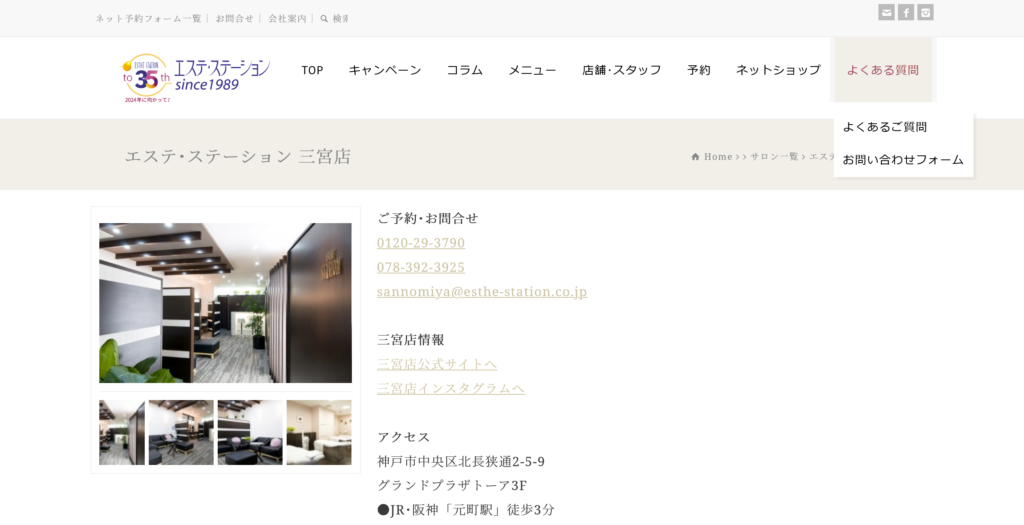Open 会社案内 in the top bar
Viewport: 1024px width, 525px height.
(x=287, y=19)
